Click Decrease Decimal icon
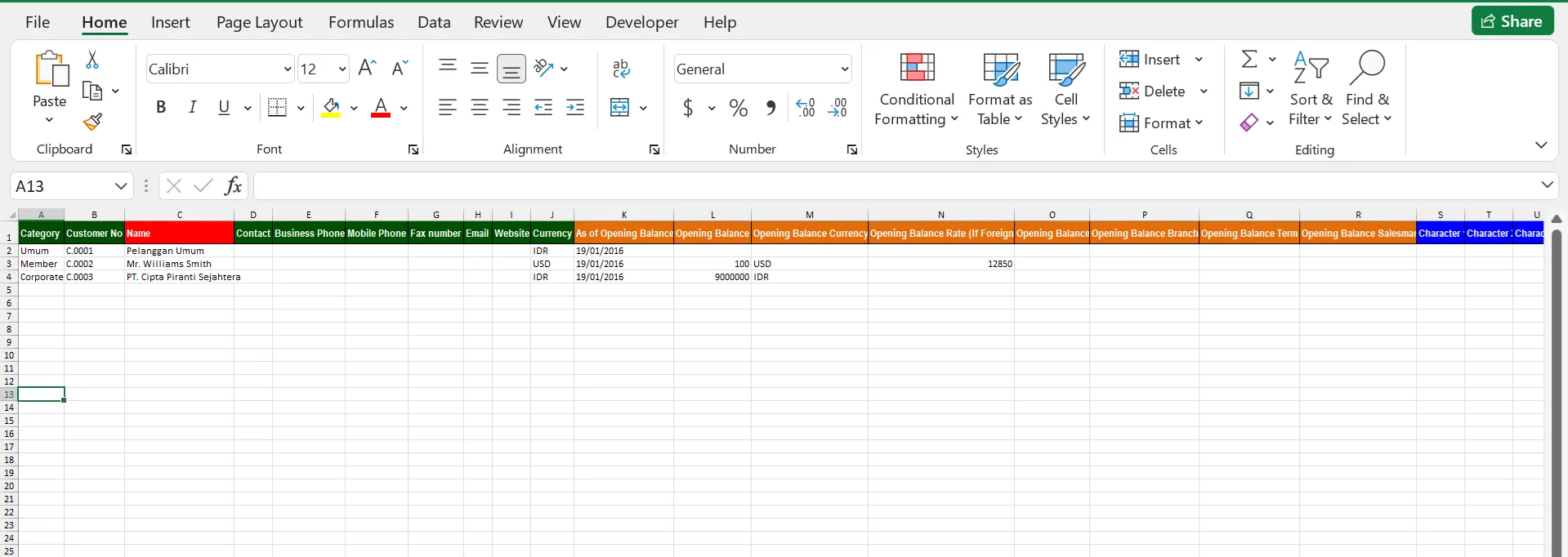The width and height of the screenshot is (1568, 557). [838, 107]
